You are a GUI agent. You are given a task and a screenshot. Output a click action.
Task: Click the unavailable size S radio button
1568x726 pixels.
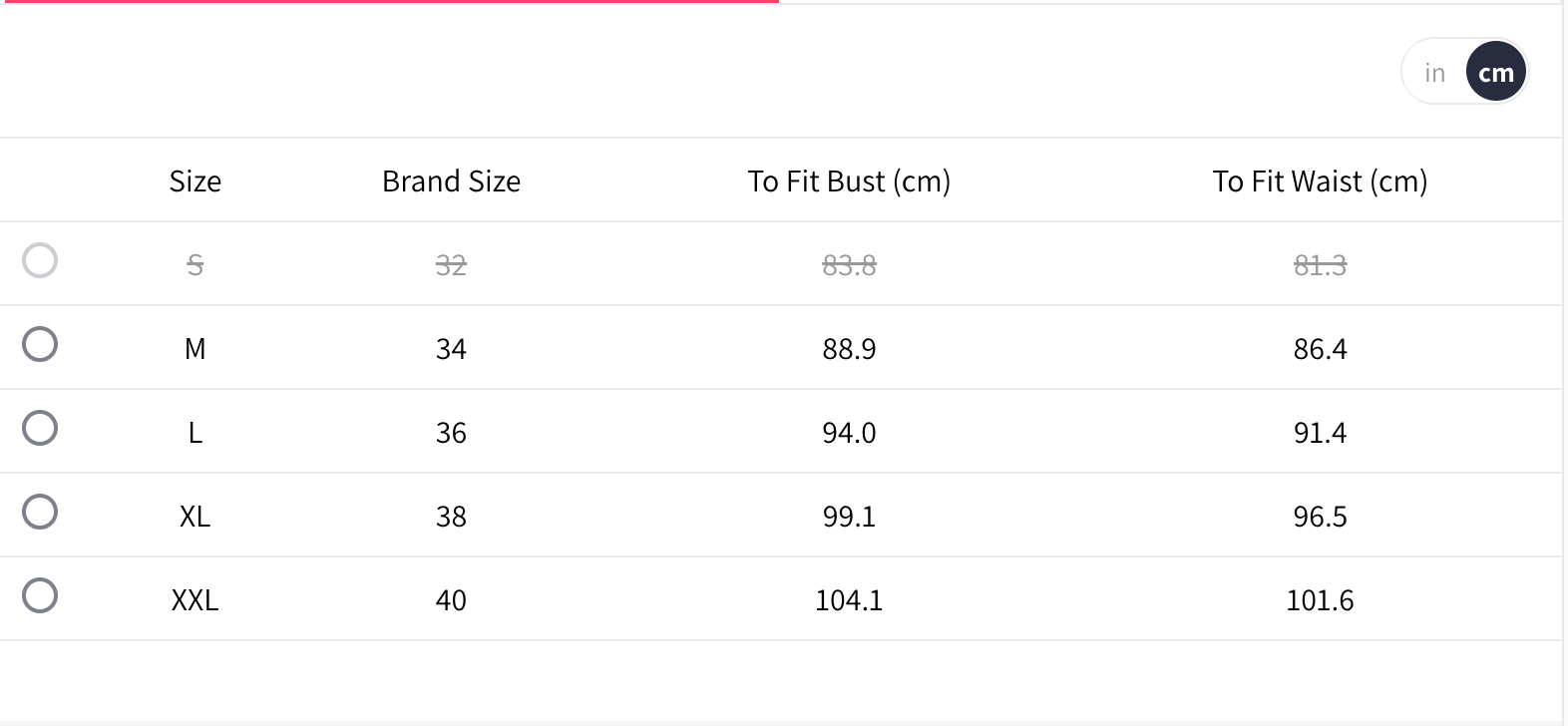point(40,261)
